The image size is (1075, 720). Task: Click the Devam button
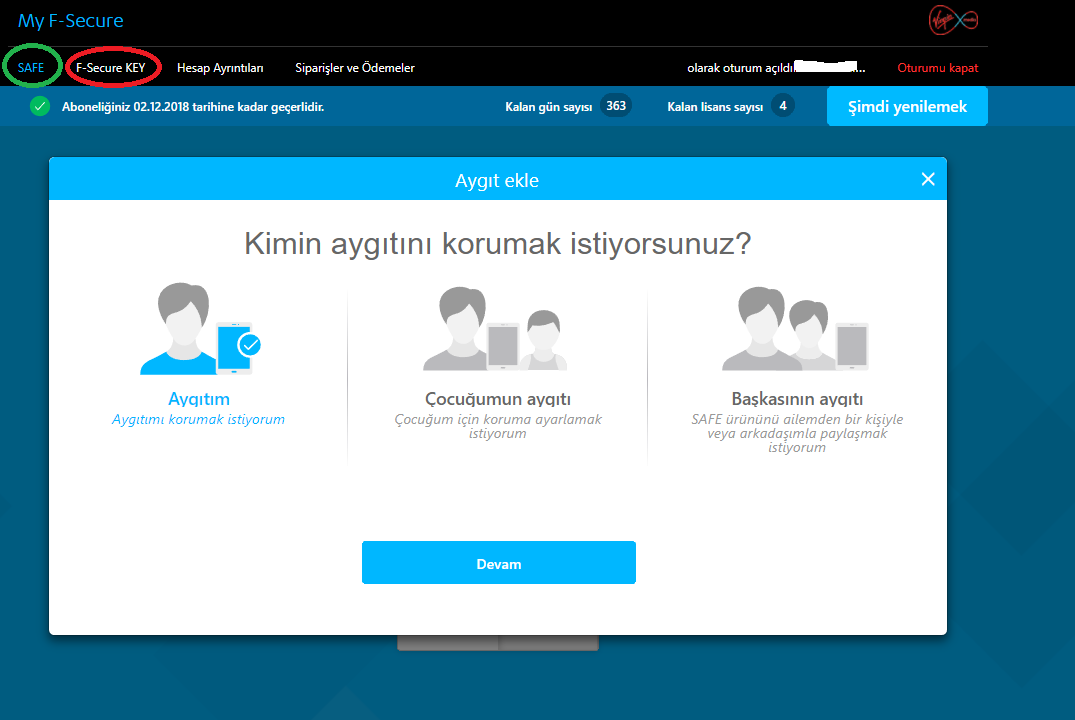tap(498, 562)
